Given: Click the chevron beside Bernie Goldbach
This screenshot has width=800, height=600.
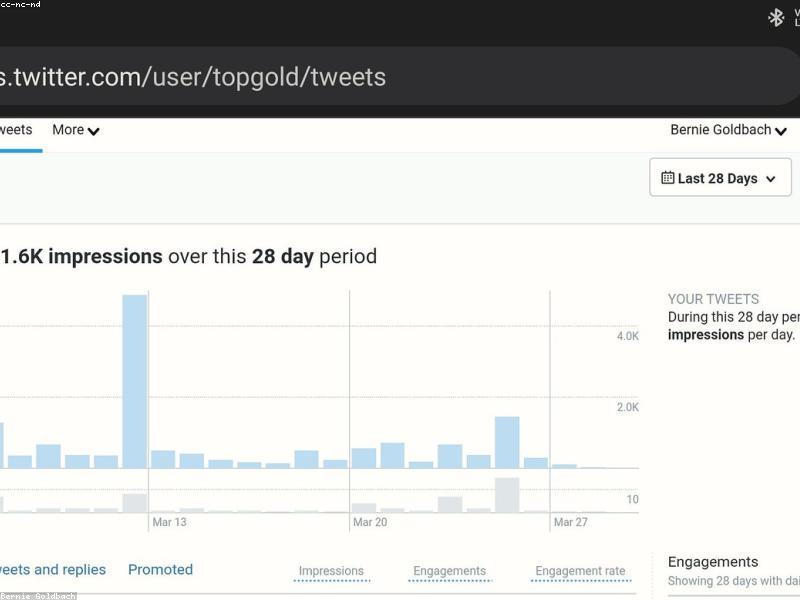Looking at the screenshot, I should 780,131.
